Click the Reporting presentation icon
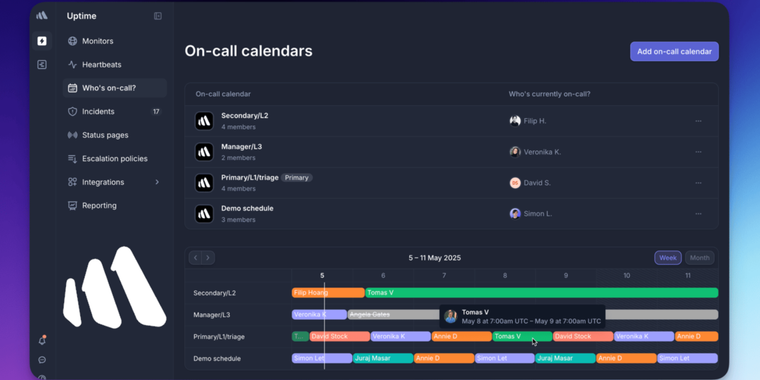This screenshot has height=380, width=760. pyautogui.click(x=72, y=206)
